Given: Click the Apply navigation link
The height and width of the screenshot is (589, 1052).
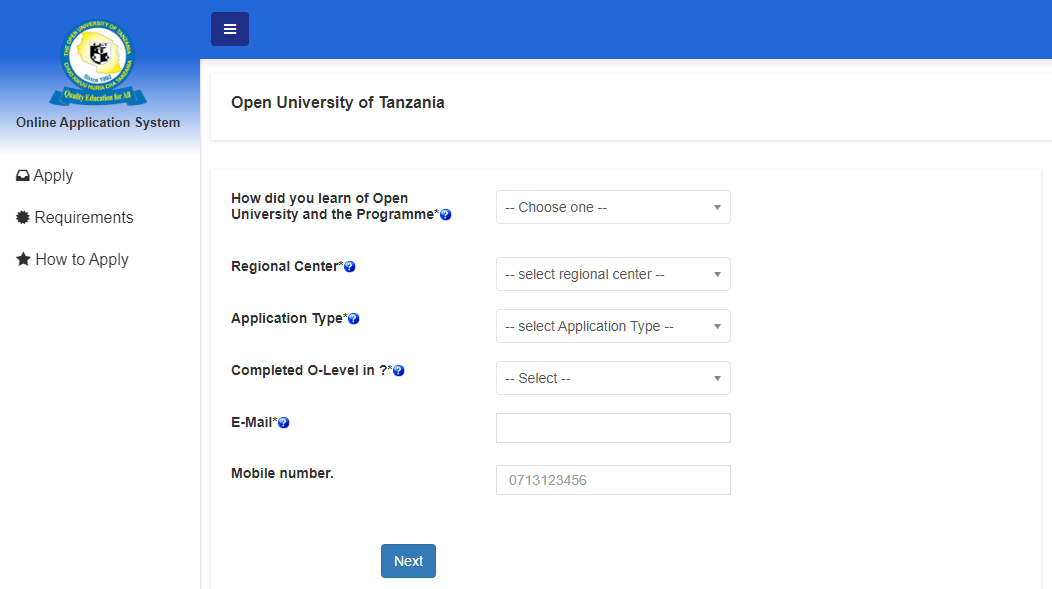Looking at the screenshot, I should pos(53,175).
